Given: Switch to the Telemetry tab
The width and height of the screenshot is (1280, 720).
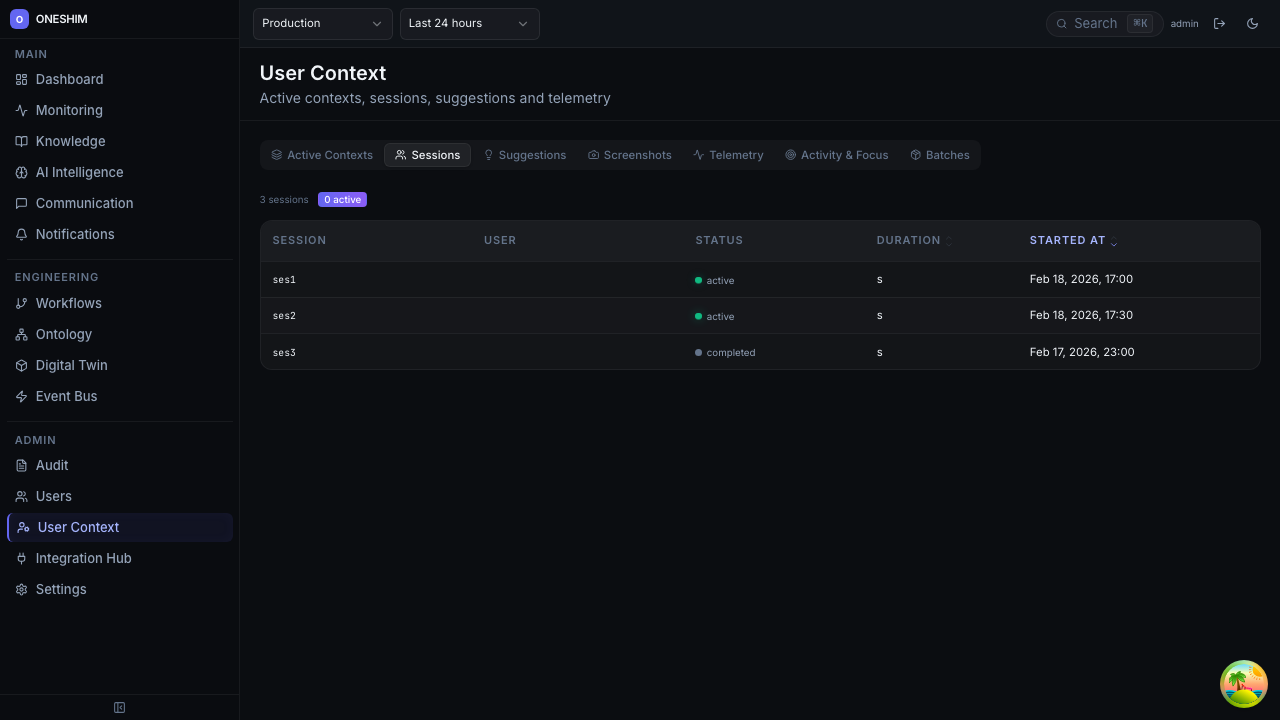Looking at the screenshot, I should coord(727,155).
